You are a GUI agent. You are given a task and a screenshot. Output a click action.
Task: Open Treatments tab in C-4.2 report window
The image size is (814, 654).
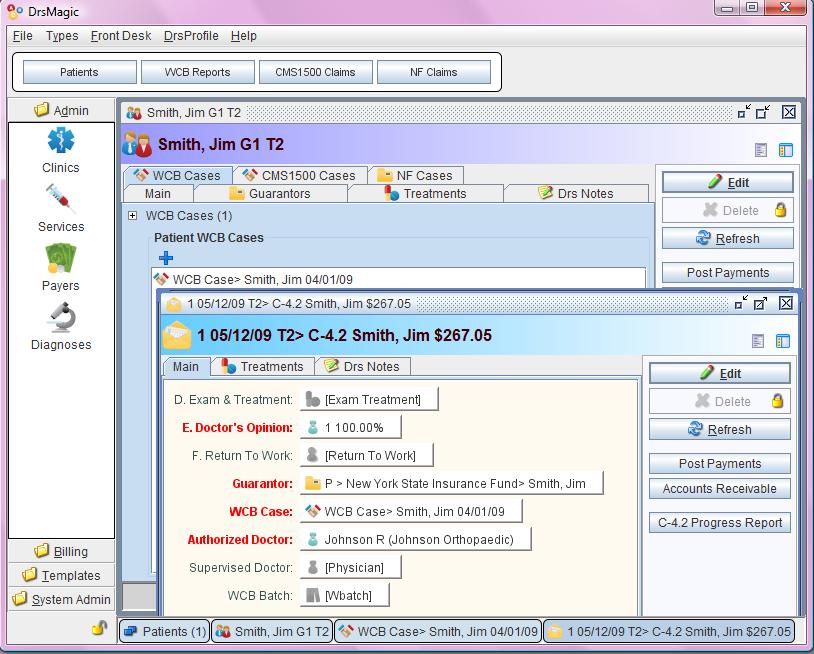(263, 366)
